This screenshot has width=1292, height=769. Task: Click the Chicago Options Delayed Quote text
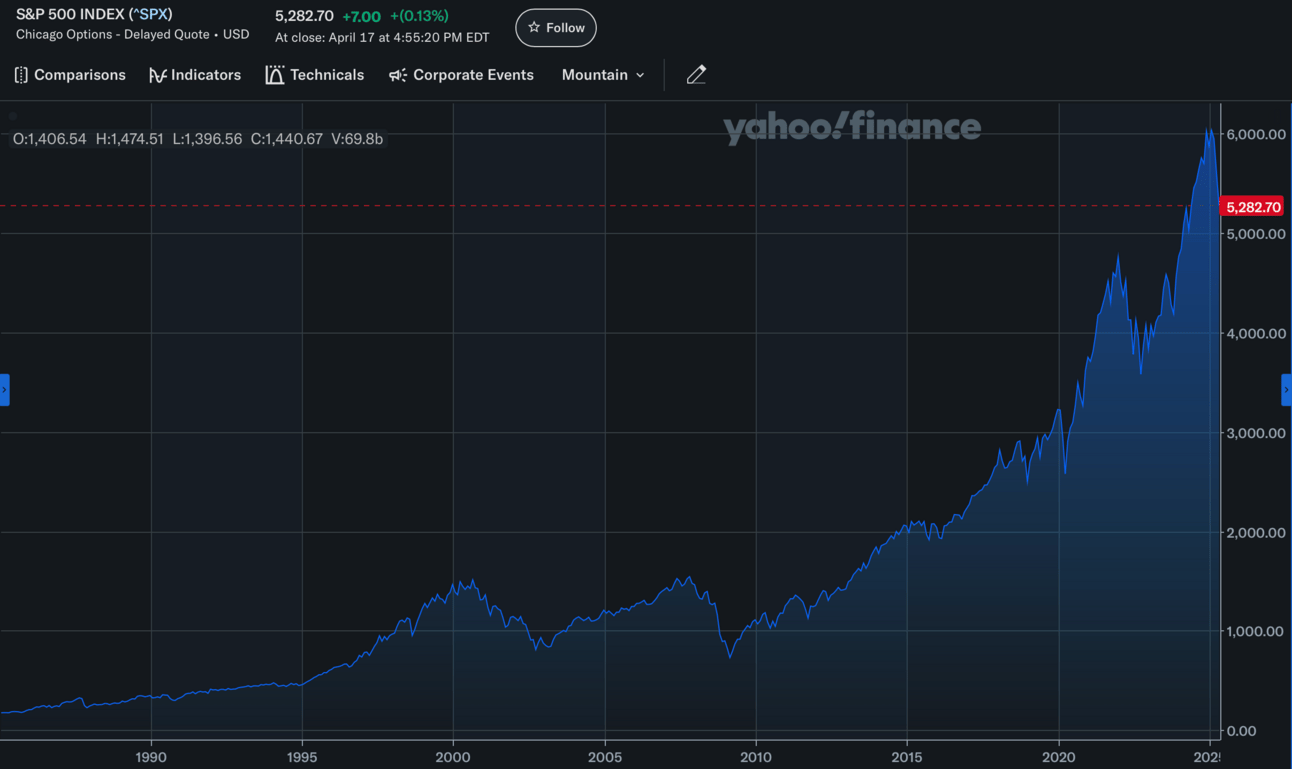click(x=132, y=34)
